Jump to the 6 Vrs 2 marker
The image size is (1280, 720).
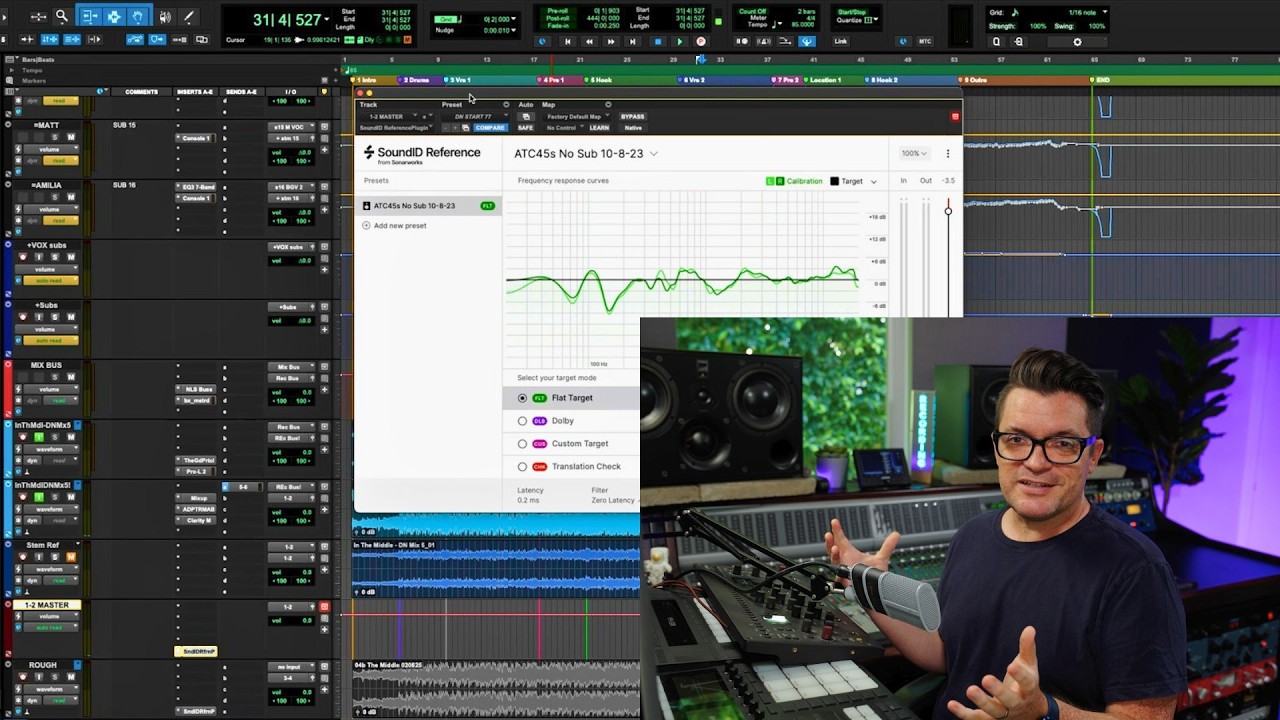pyautogui.click(x=691, y=80)
